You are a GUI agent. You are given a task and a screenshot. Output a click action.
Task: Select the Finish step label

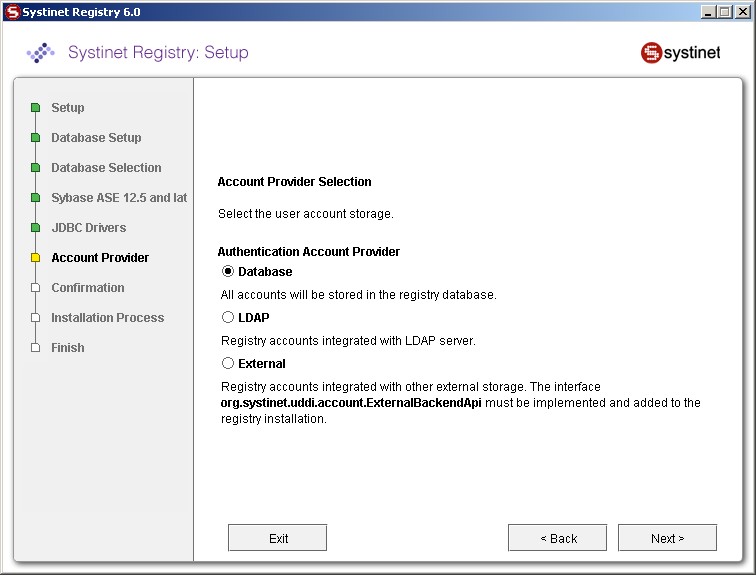pyautogui.click(x=68, y=348)
